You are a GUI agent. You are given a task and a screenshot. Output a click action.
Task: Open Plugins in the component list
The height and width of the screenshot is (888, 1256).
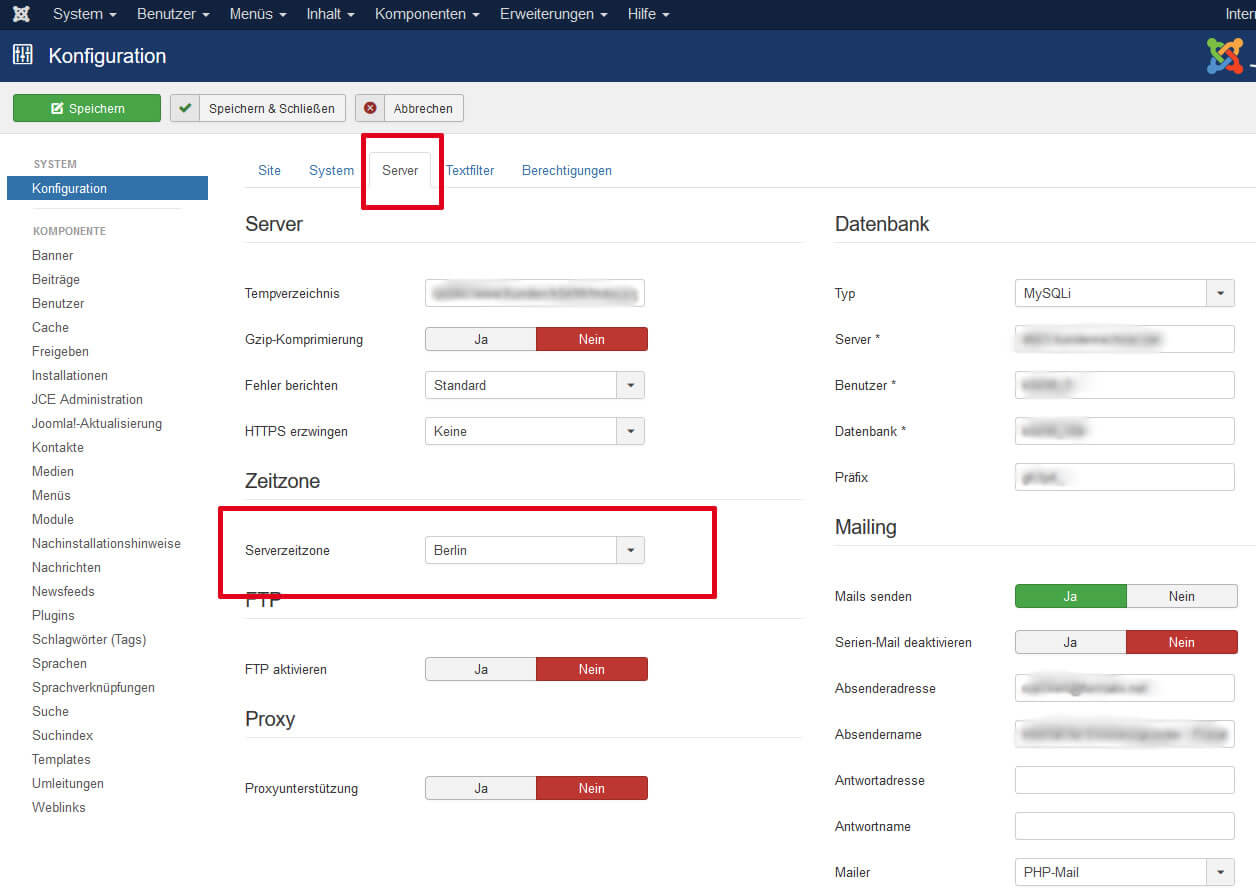point(51,615)
